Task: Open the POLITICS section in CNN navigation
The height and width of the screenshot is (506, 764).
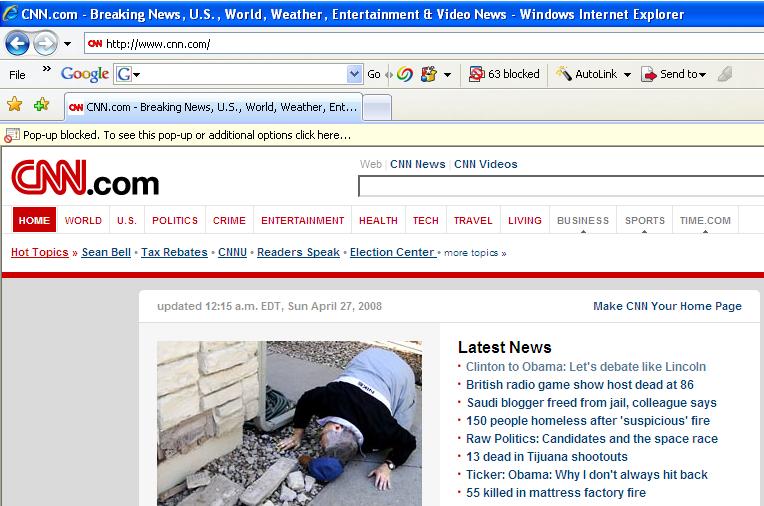Action: tap(175, 221)
